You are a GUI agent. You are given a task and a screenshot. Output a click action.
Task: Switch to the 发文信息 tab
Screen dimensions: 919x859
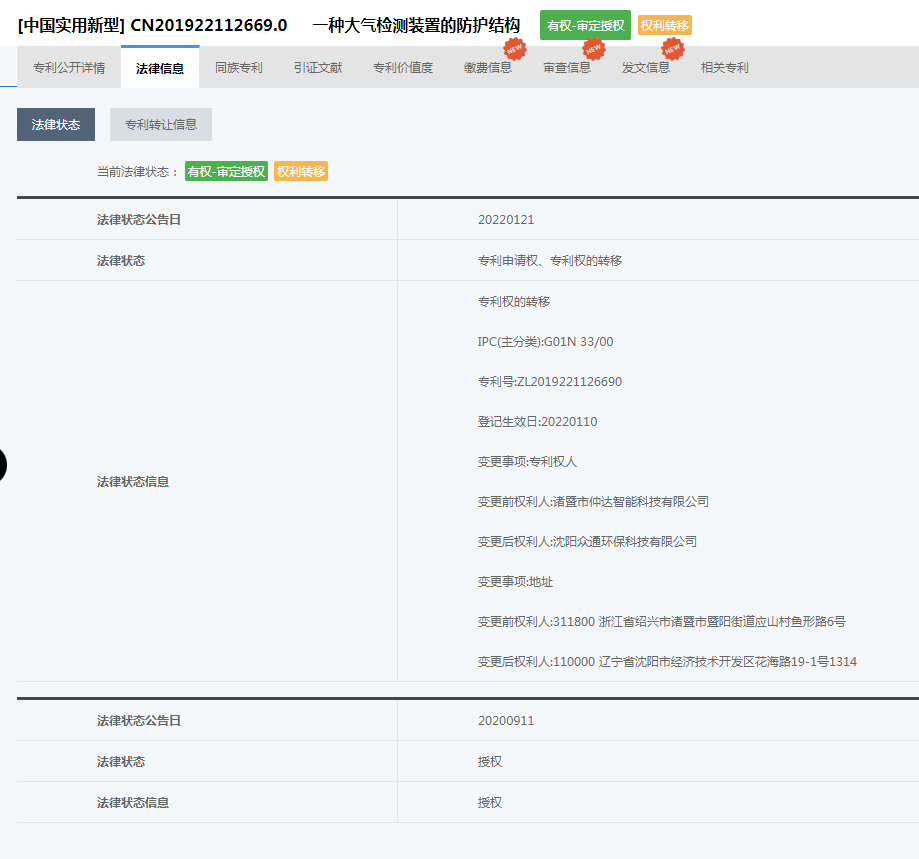coord(646,68)
